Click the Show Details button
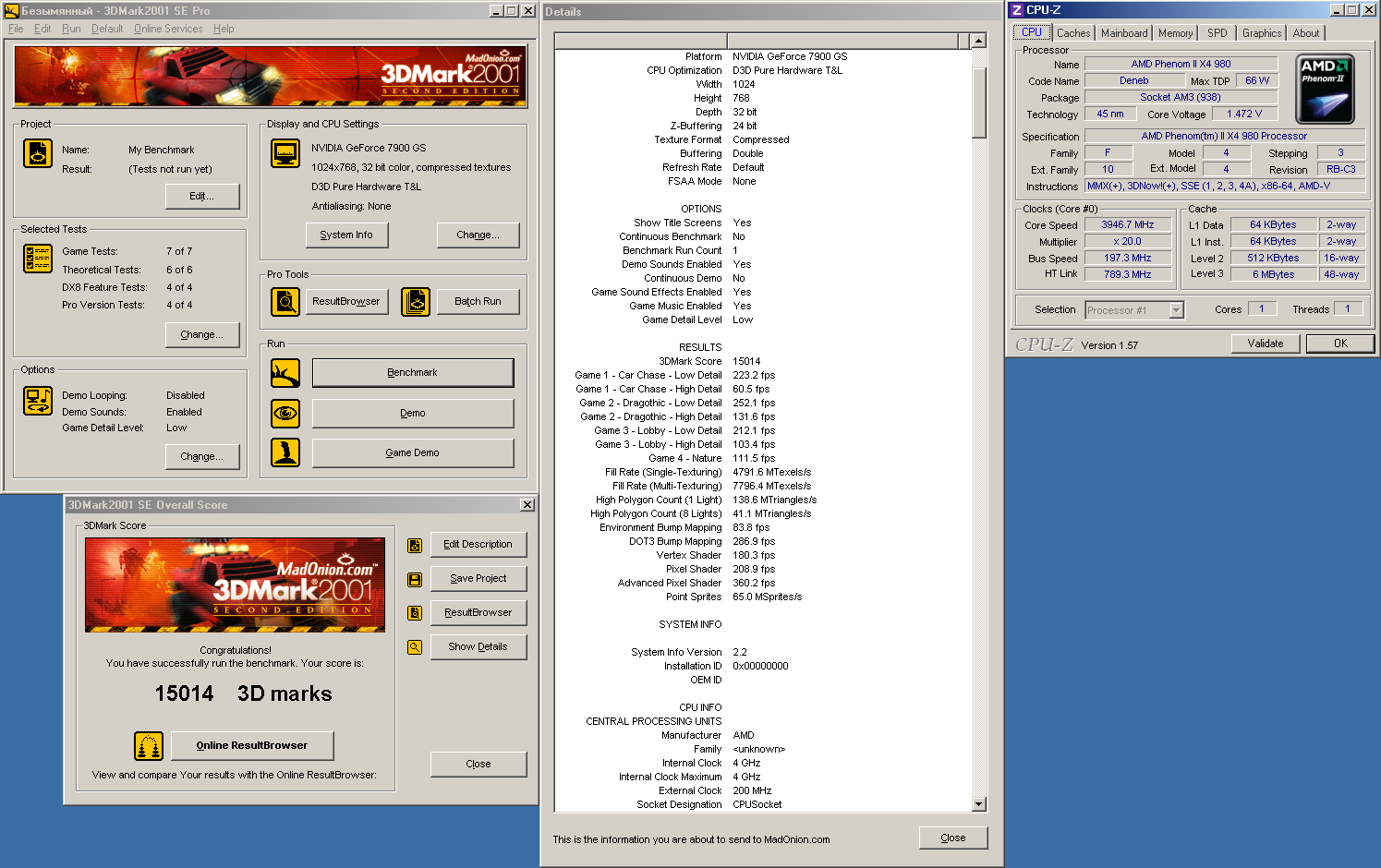1381x868 pixels. (x=479, y=647)
